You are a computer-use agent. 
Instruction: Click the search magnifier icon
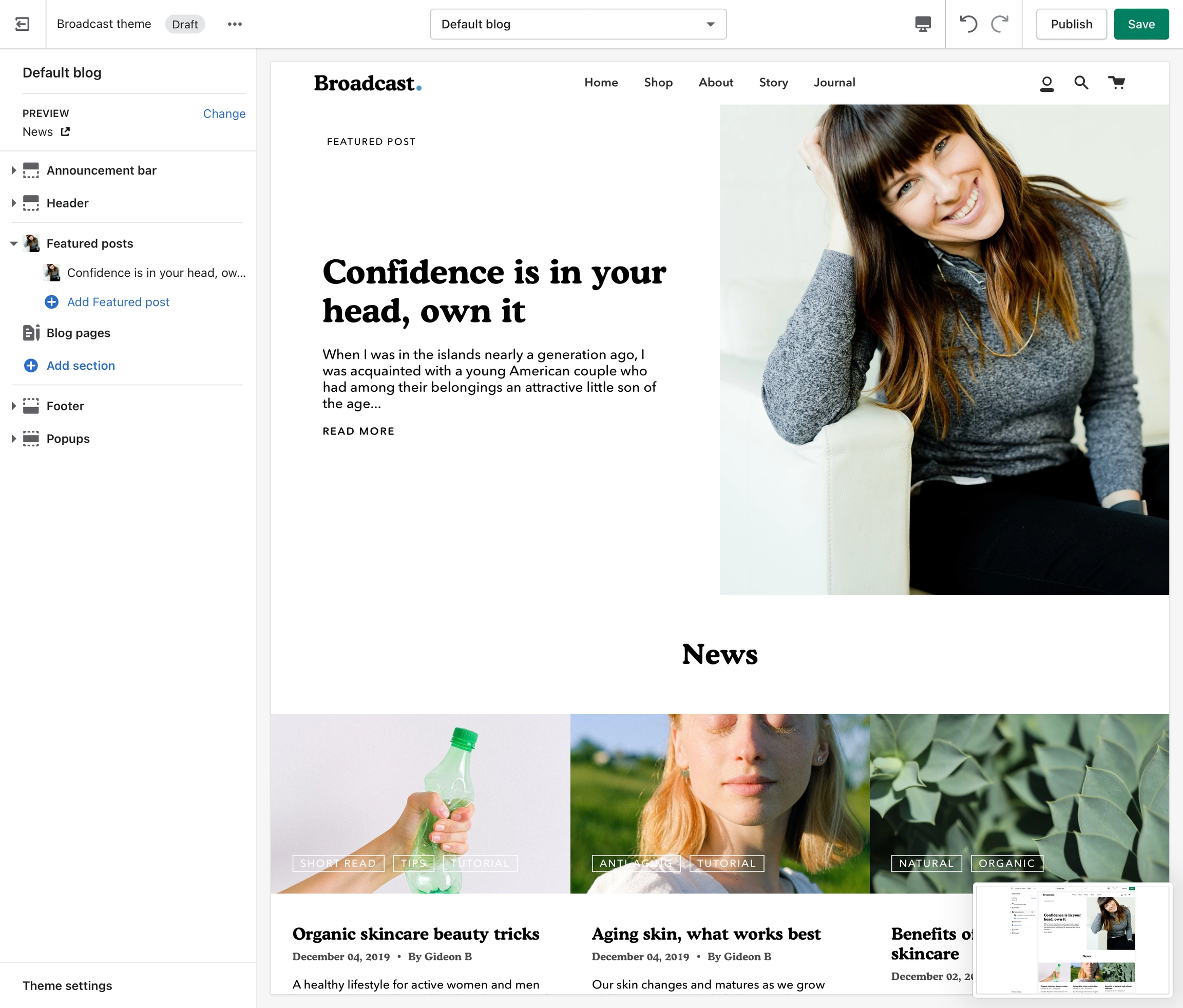click(1081, 83)
